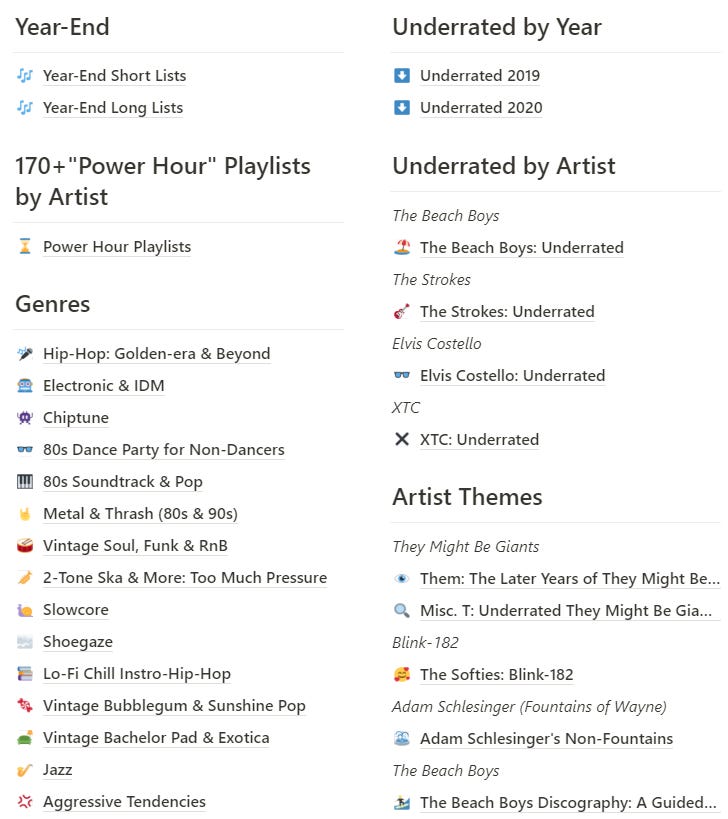Open the Aggressive Tendencies link
Viewport: 728px width, 819px height.
pos(124,802)
